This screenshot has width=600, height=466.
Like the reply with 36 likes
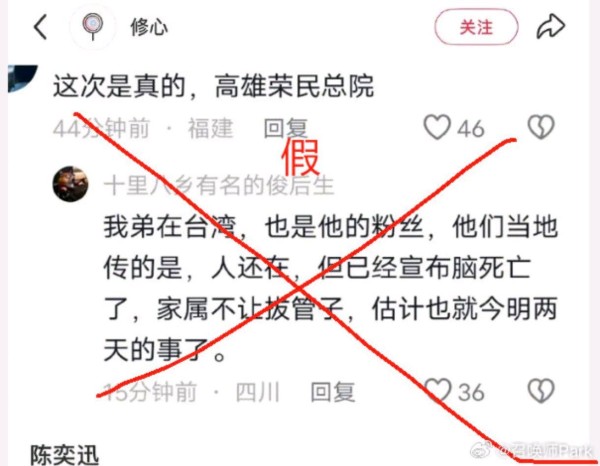(438, 391)
